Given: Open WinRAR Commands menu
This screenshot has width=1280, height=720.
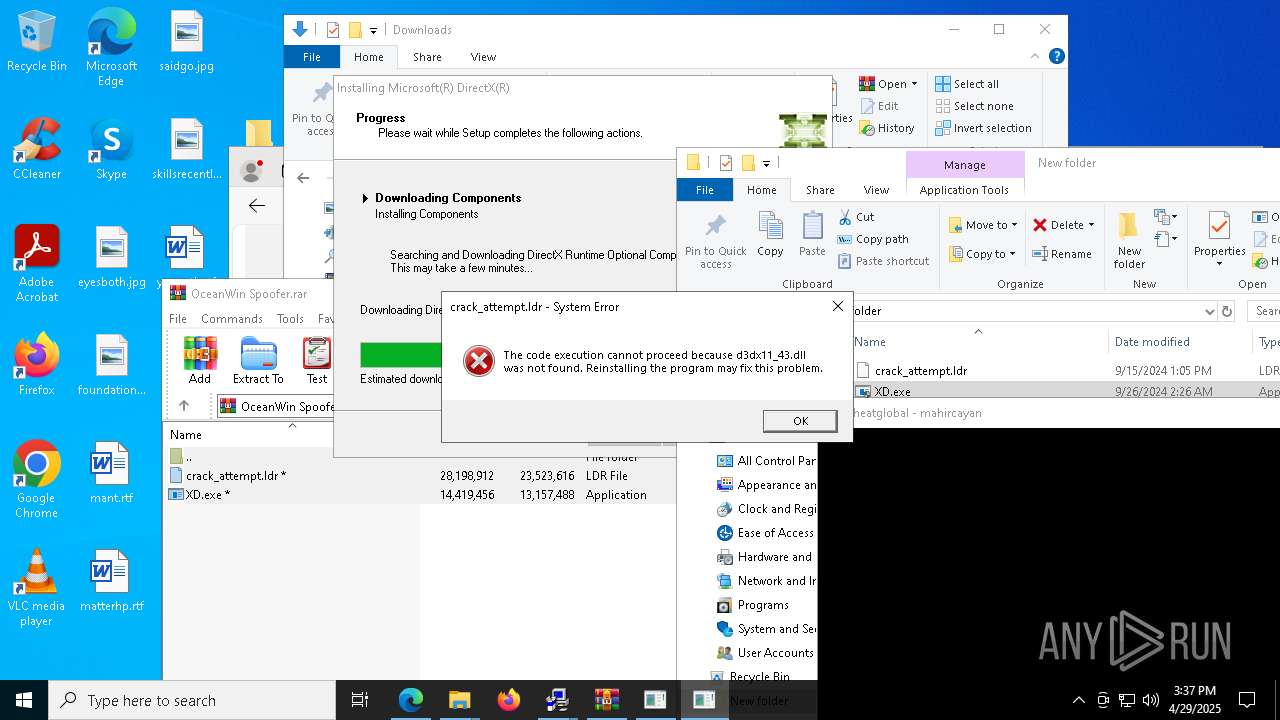Looking at the screenshot, I should tap(231, 318).
